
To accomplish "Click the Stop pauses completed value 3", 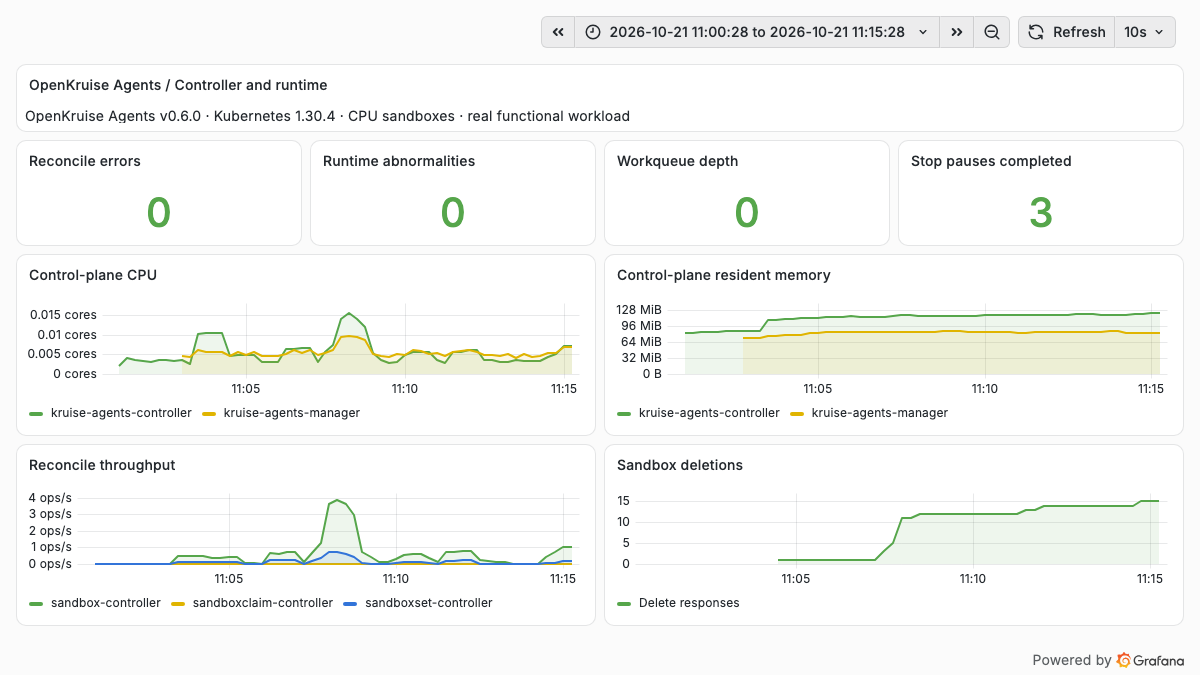I will [x=1041, y=212].
